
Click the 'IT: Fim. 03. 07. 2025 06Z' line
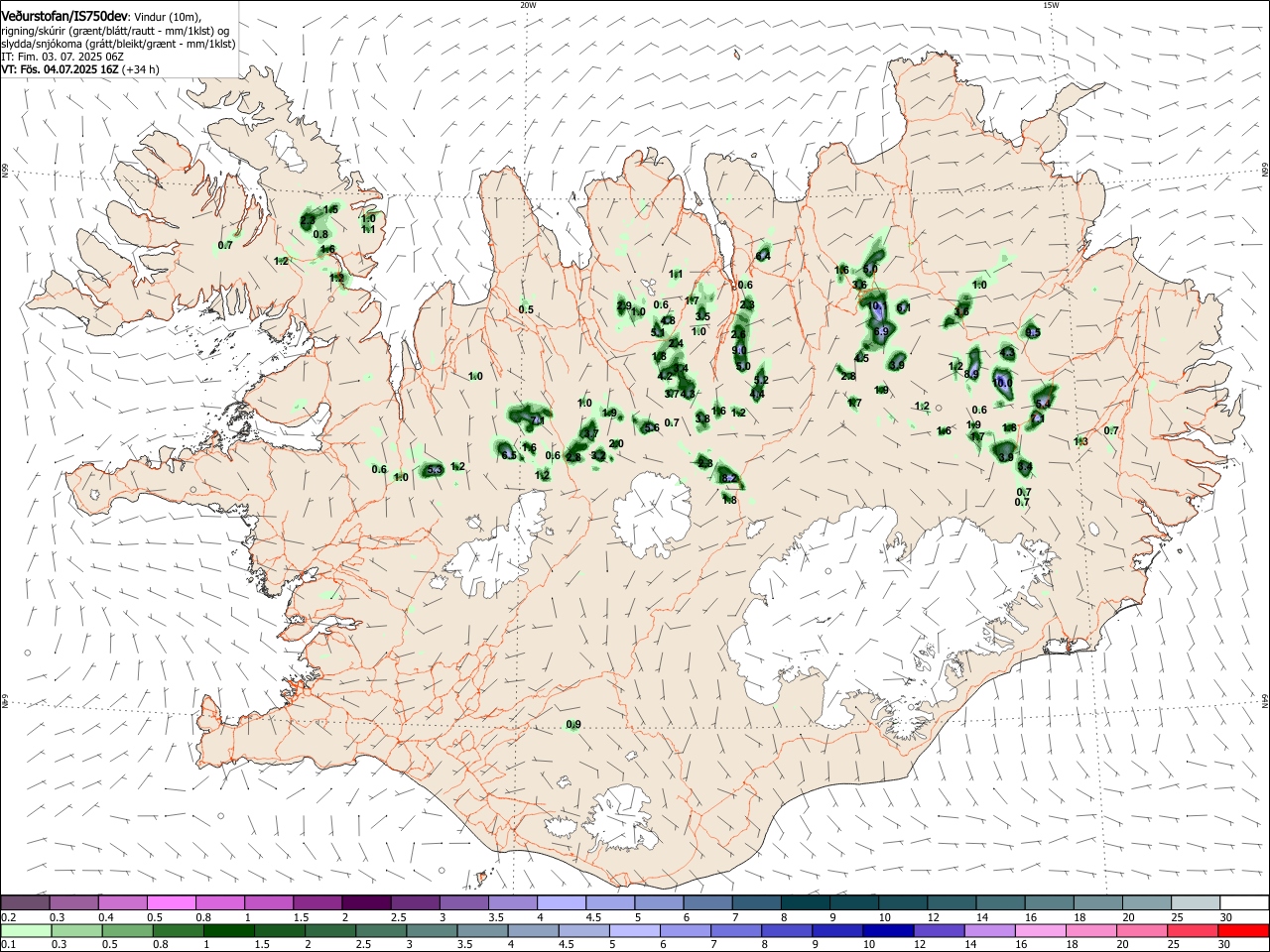point(63,57)
